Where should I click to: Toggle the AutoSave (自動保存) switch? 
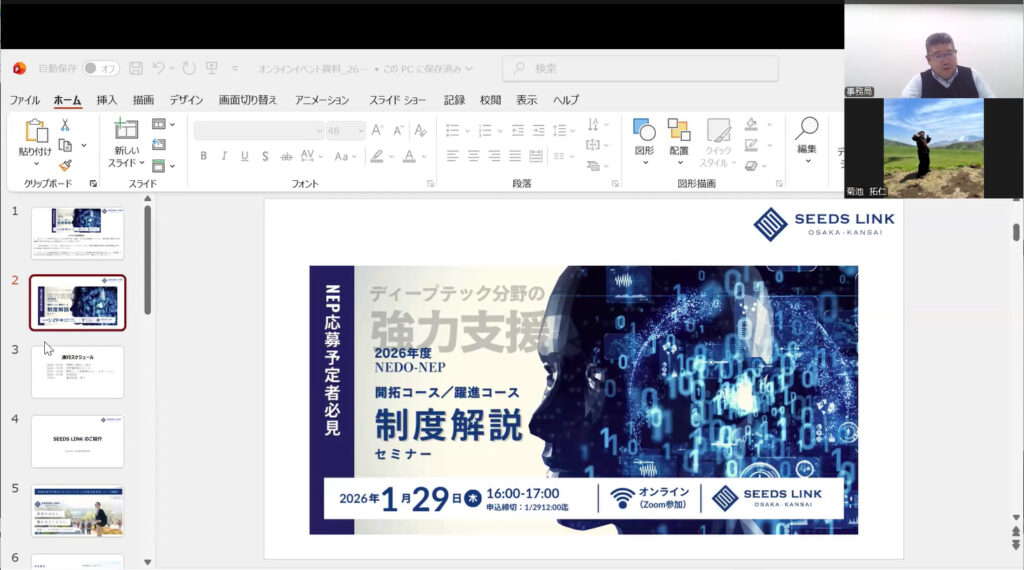(100, 68)
